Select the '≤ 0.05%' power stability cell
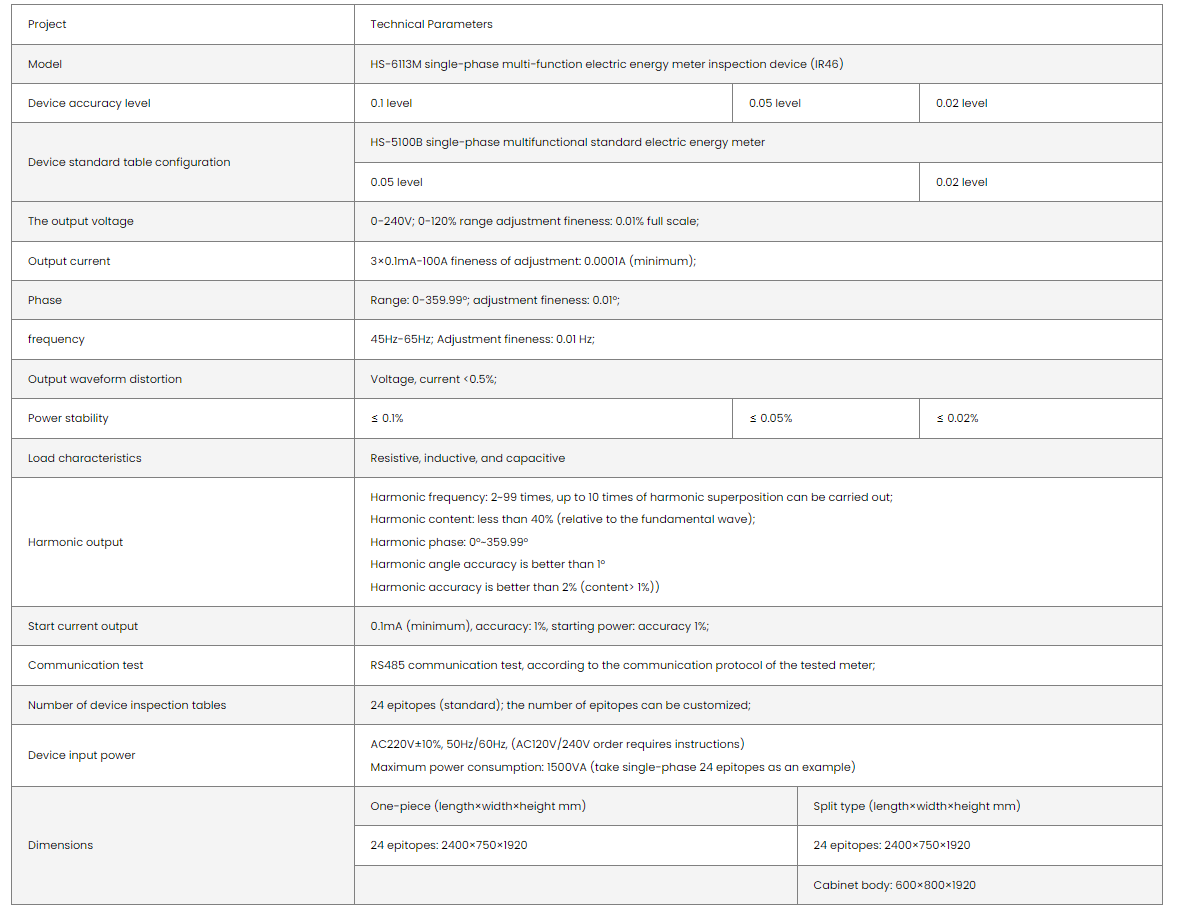This screenshot has width=1177, height=912. 770,418
